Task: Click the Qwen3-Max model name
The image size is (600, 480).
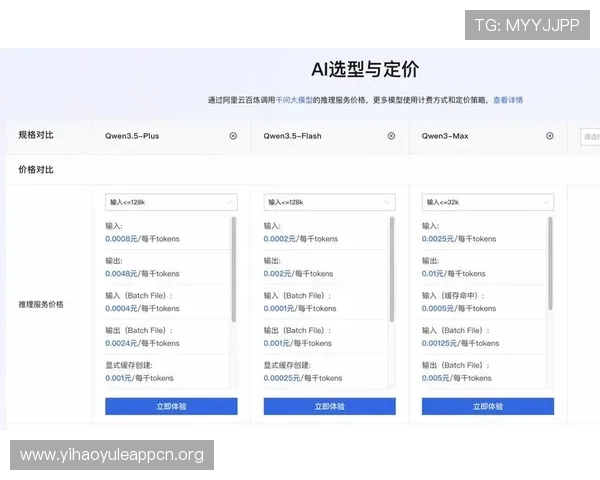Action: point(445,136)
